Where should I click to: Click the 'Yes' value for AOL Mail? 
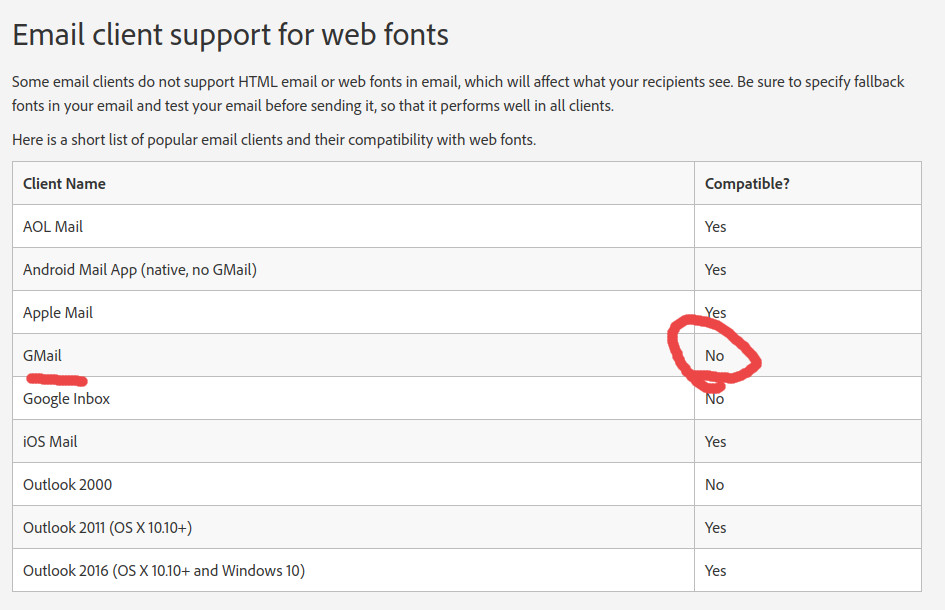pos(715,227)
